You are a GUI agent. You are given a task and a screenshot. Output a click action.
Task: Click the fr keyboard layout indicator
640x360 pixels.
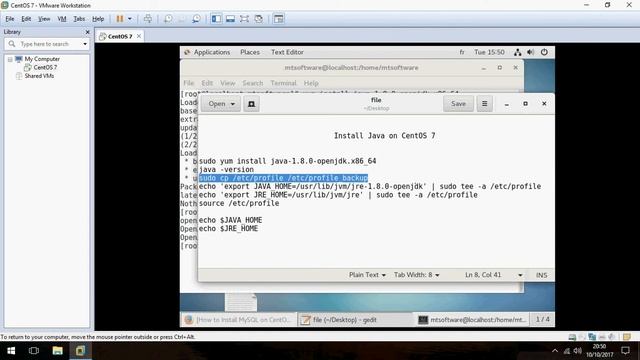click(462, 52)
